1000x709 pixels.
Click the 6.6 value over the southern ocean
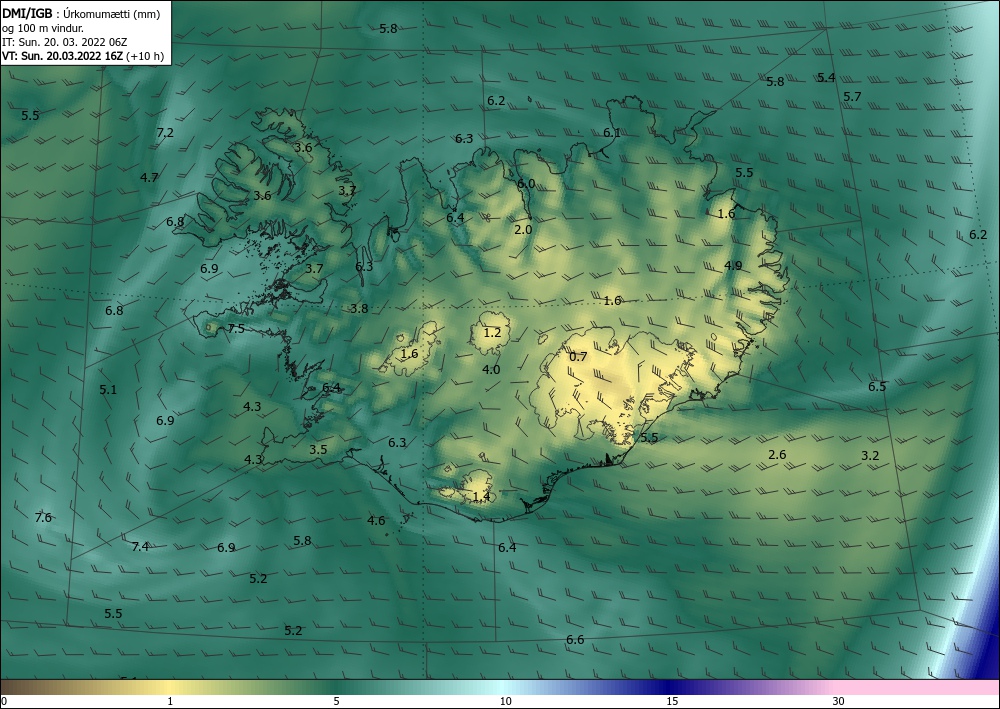[x=575, y=640]
